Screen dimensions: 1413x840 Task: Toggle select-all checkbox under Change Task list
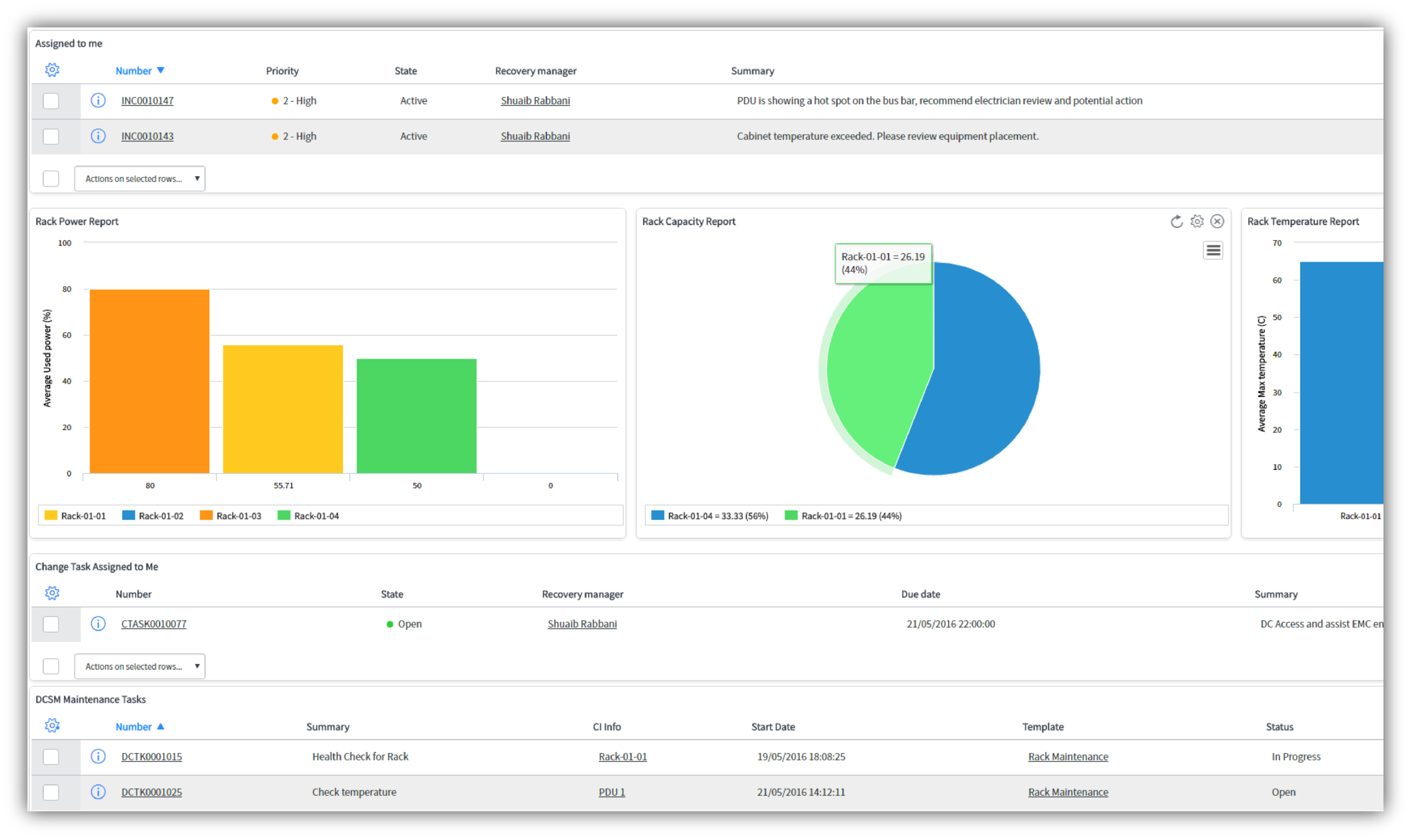point(51,666)
